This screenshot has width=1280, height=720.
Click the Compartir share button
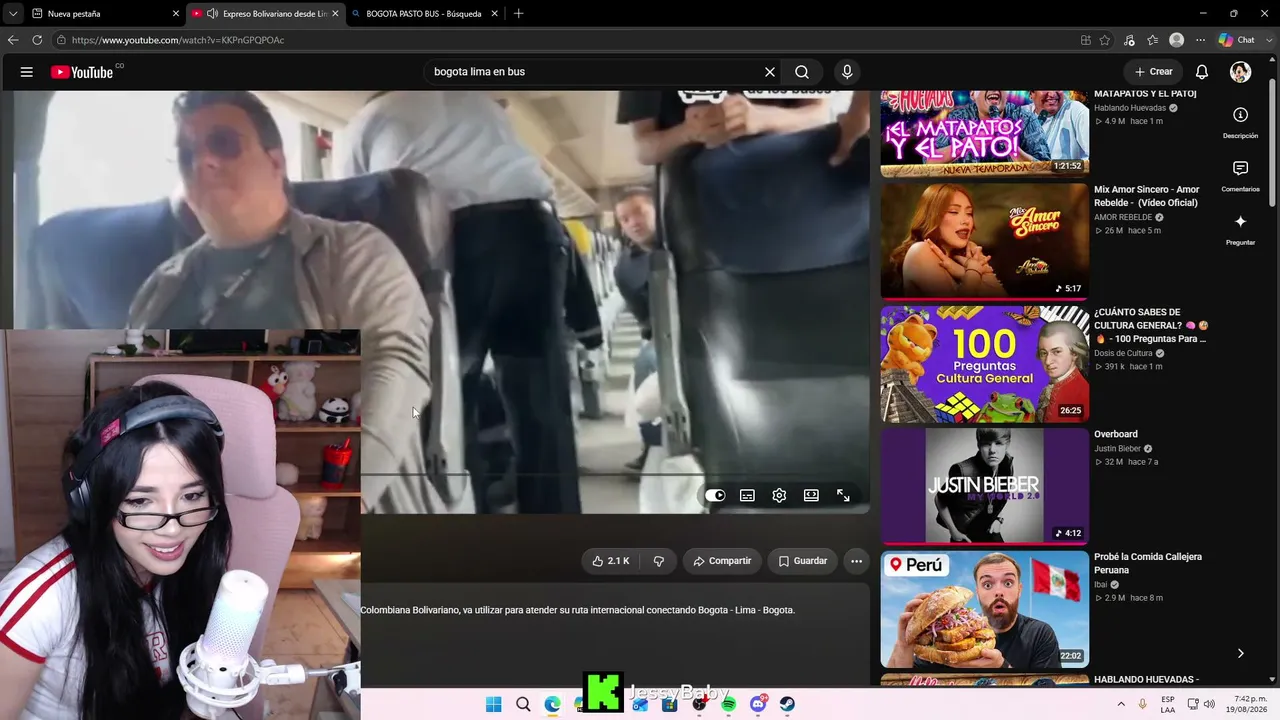(x=722, y=561)
